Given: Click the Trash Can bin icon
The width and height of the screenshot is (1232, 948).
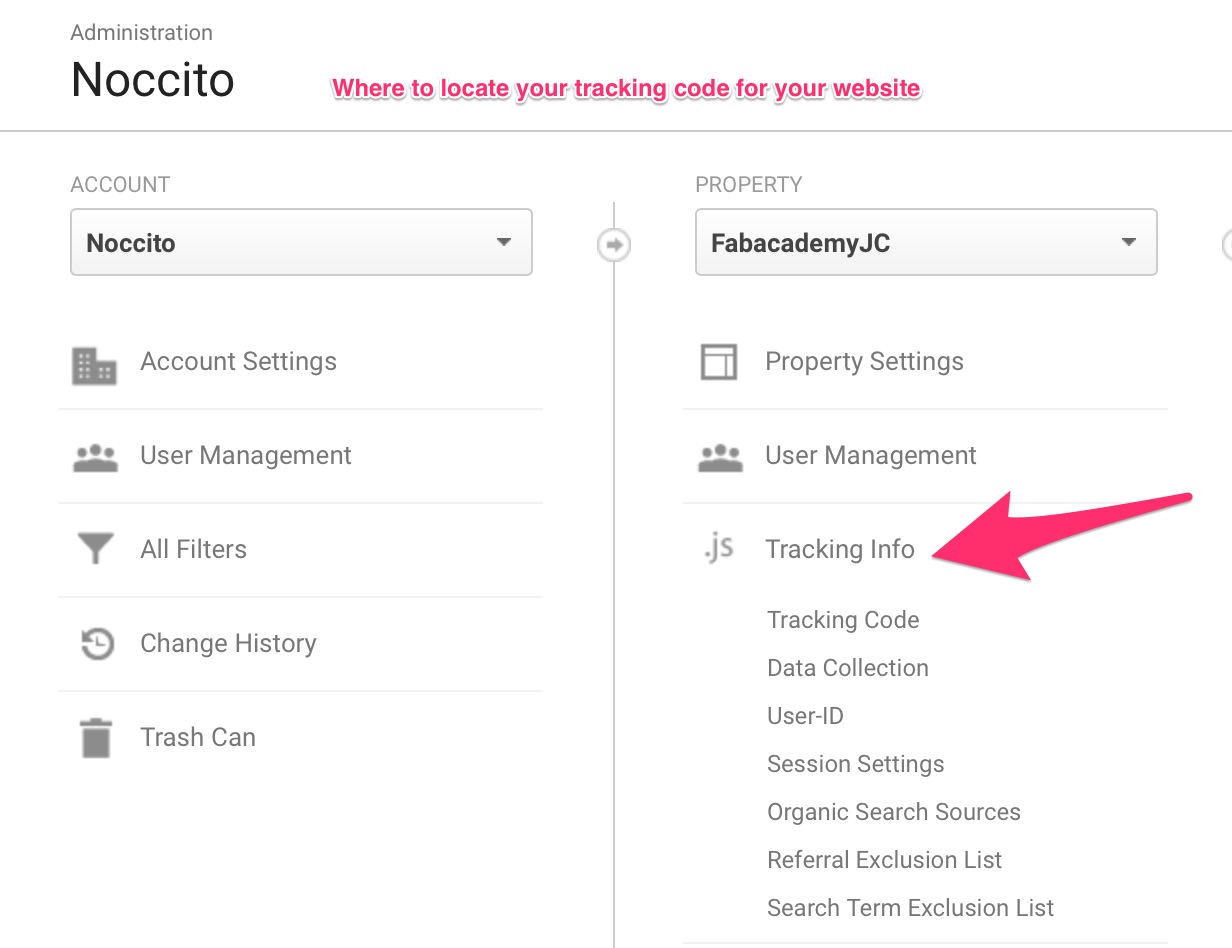Looking at the screenshot, I should click(x=96, y=738).
